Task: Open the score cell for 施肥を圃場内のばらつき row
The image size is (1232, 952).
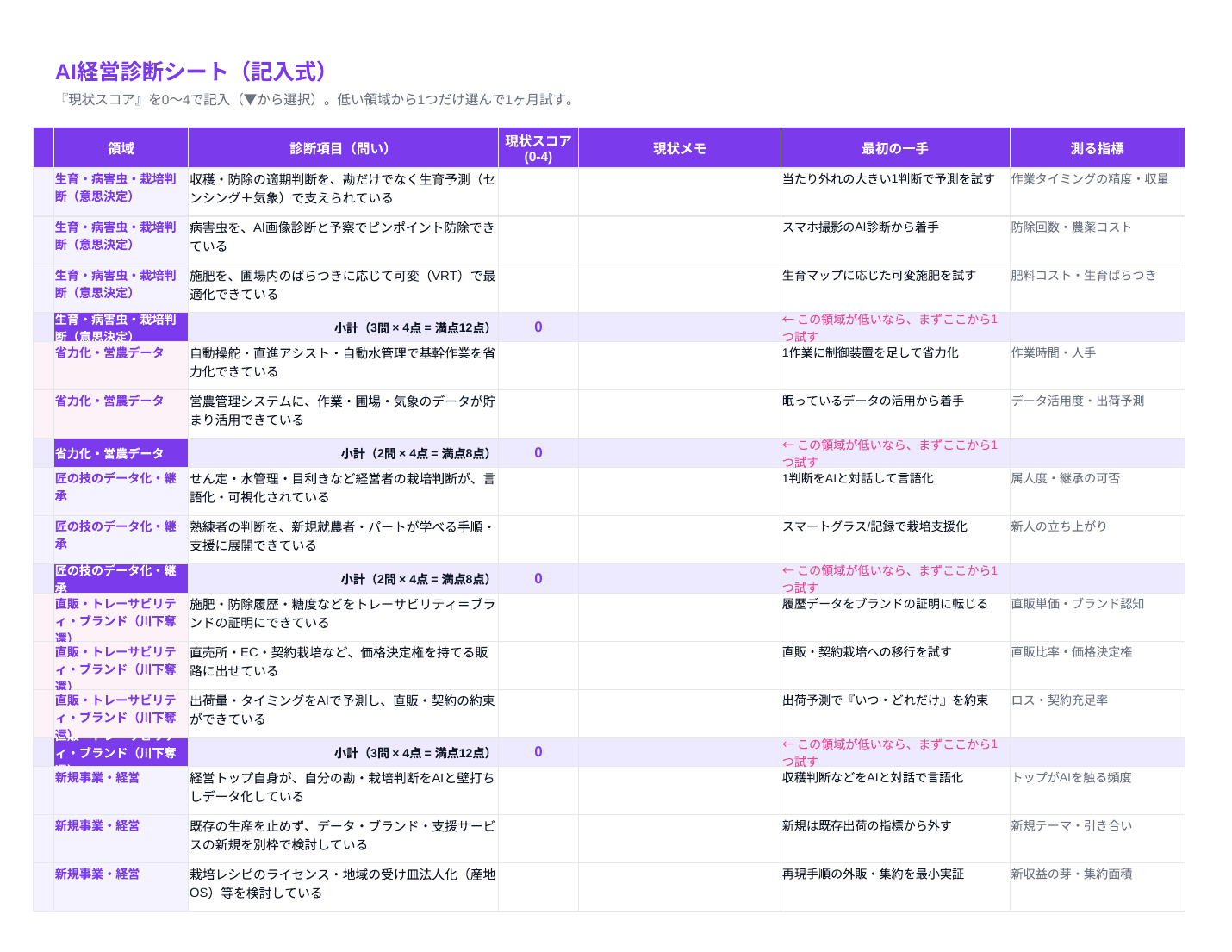Action: [x=538, y=289]
